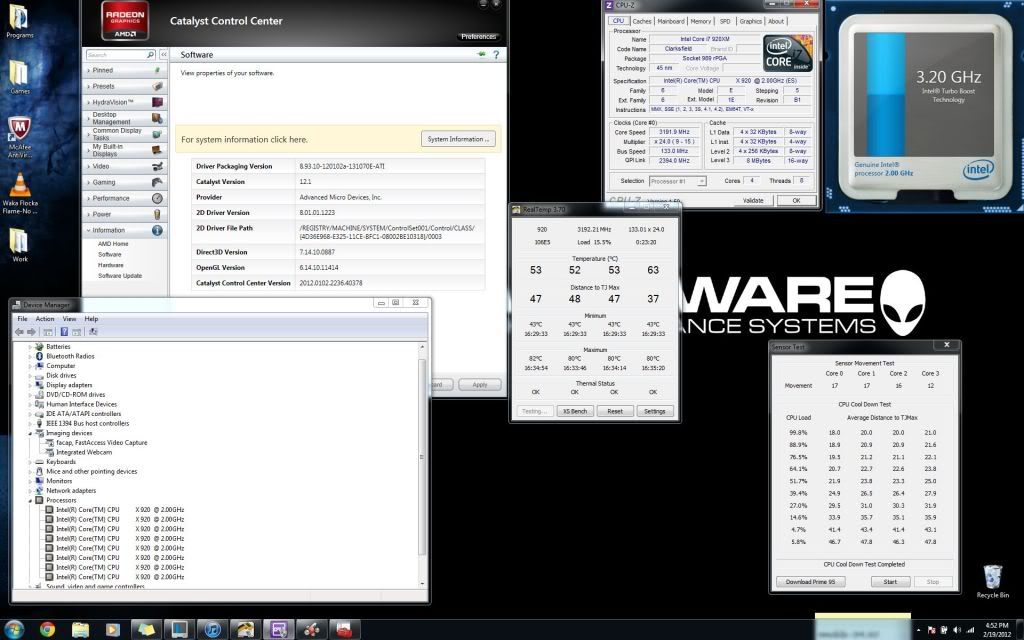Image resolution: width=1024 pixels, height=640 pixels.
Task: Open the Programs desktop folder
Action: 20,20
